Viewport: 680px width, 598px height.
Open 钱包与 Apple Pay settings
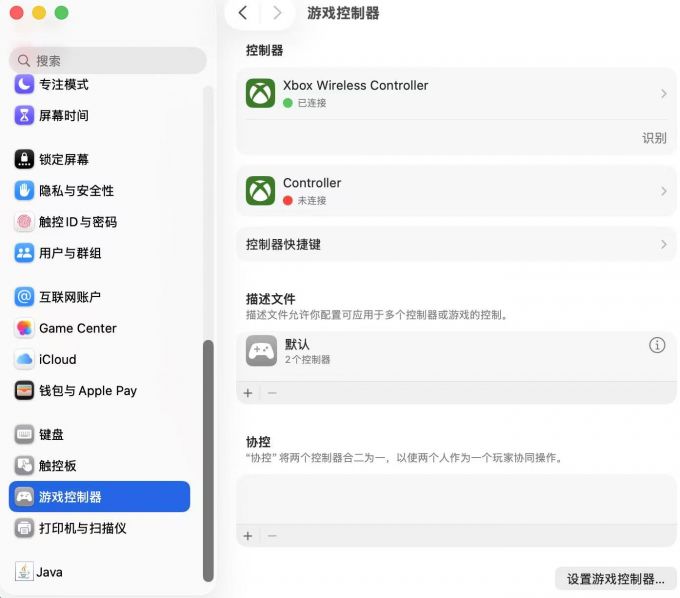99,391
